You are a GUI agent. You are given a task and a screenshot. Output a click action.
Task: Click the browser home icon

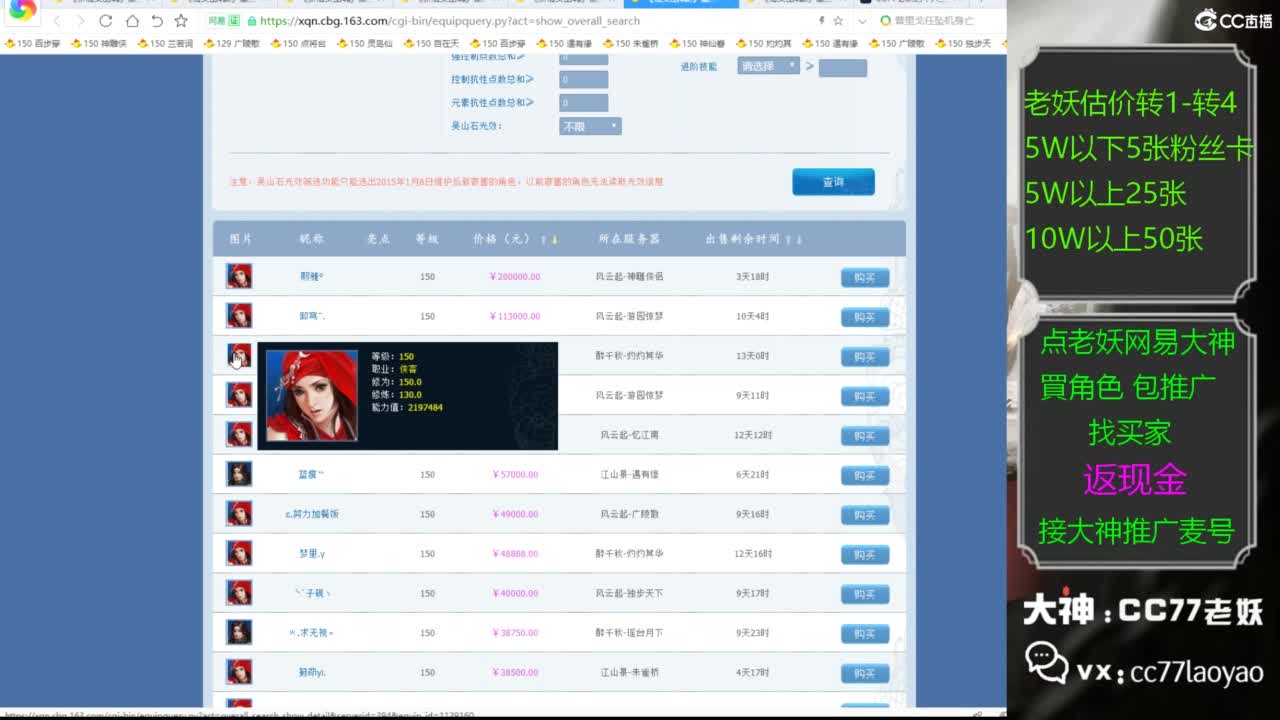pos(134,19)
